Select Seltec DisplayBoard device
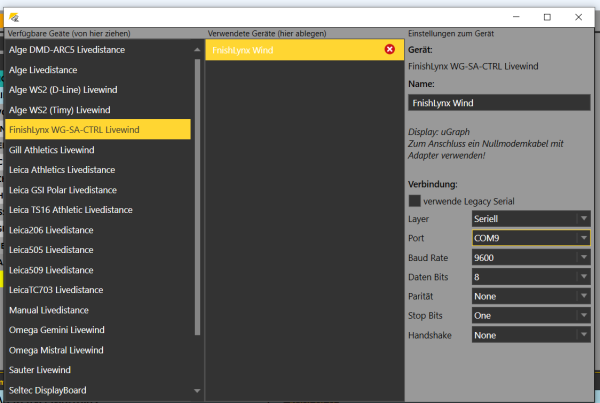Image resolution: width=600 pixels, height=403 pixels. (98, 390)
